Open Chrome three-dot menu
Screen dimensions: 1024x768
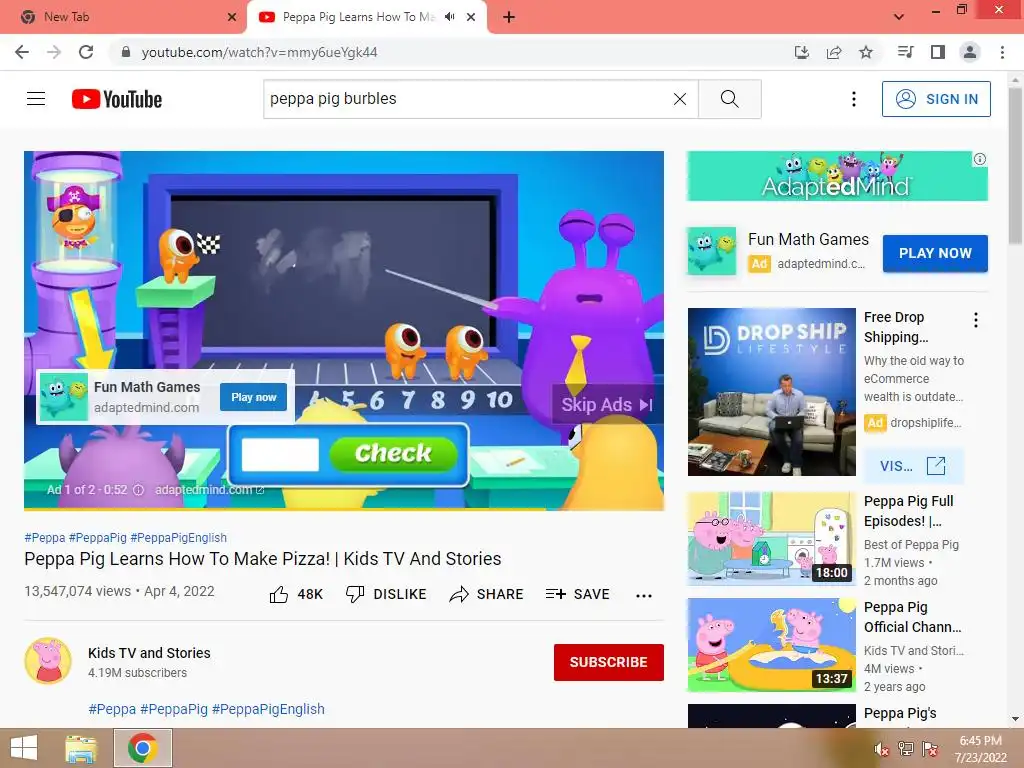pos(1002,52)
